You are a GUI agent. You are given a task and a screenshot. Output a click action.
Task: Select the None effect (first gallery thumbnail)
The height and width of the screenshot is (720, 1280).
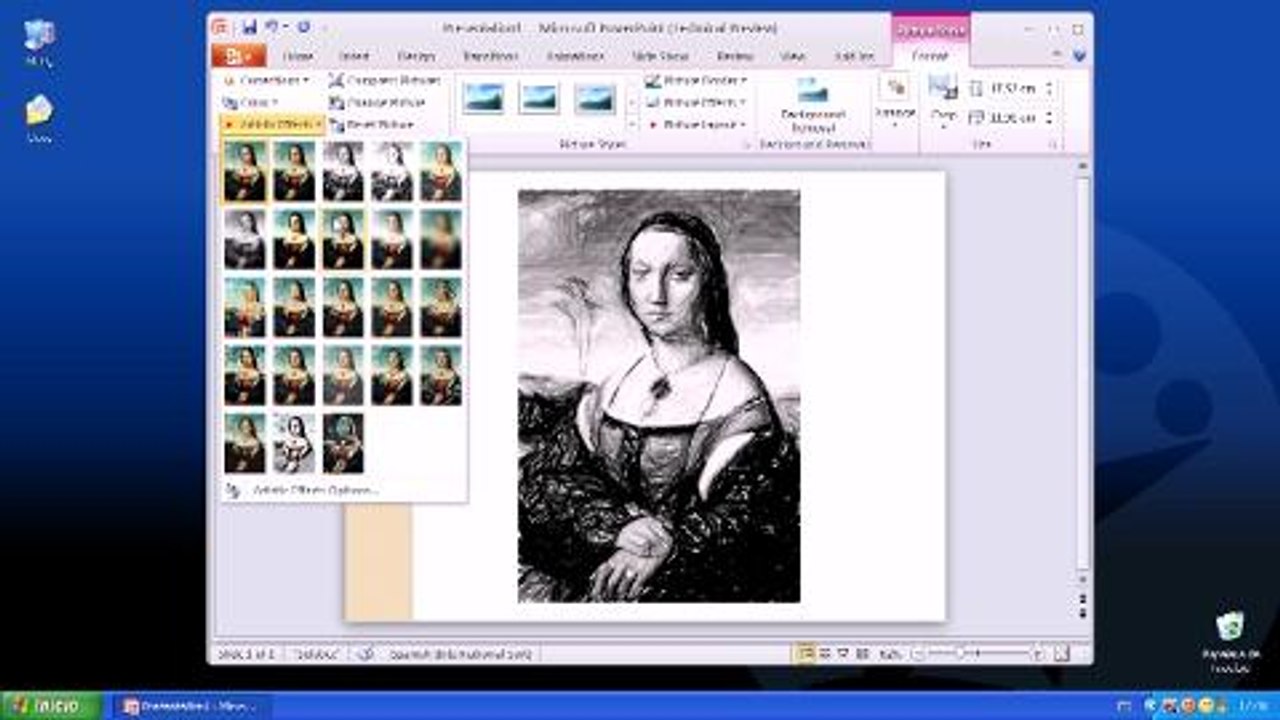pyautogui.click(x=245, y=171)
